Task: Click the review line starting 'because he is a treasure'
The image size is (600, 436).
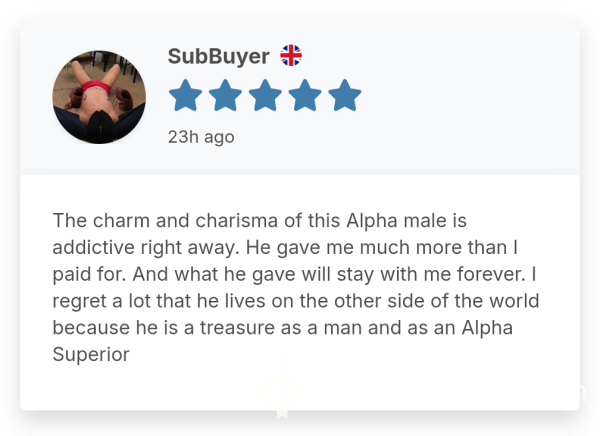Action: [x=282, y=328]
